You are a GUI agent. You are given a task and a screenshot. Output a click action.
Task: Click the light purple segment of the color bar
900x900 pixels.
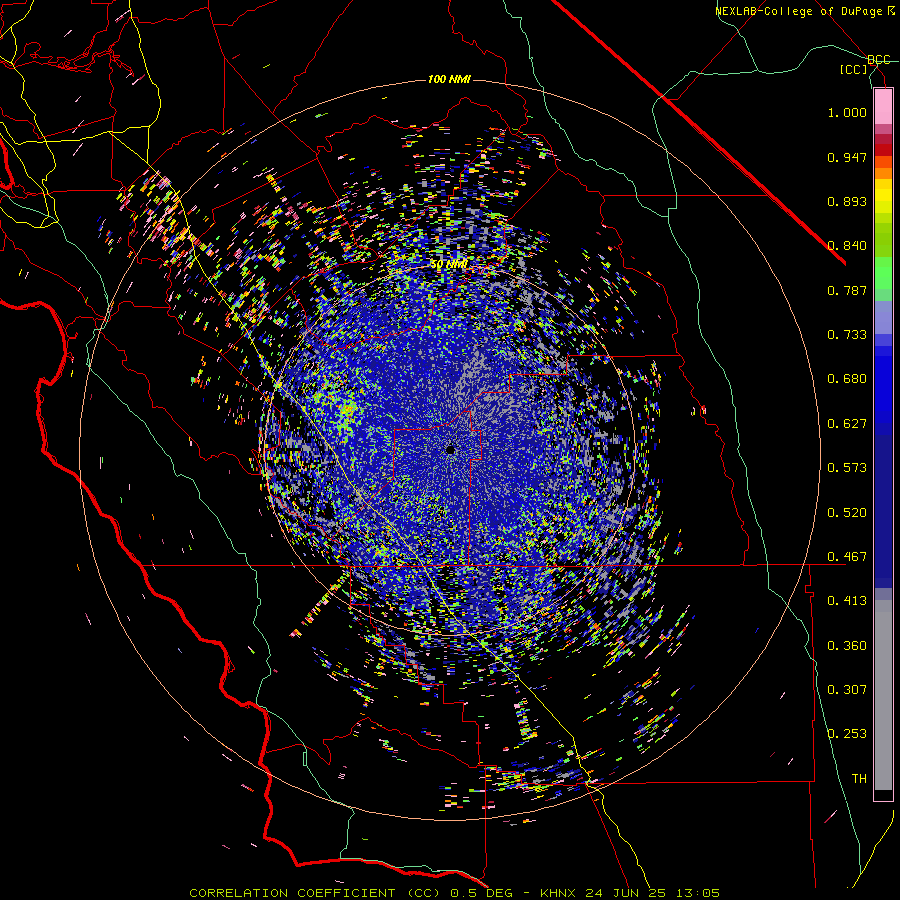point(883,317)
